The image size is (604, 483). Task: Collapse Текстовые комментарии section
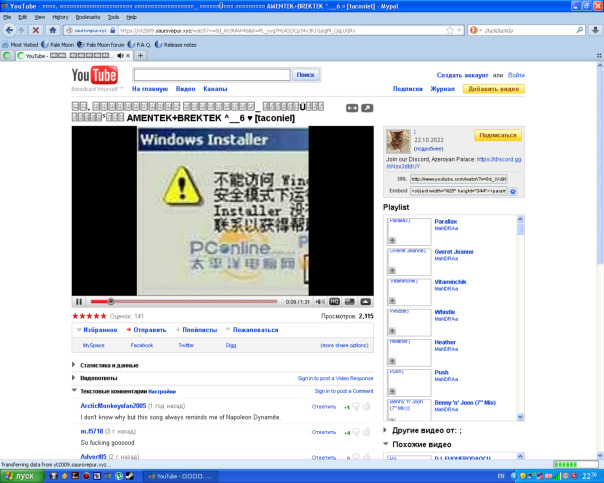click(74, 391)
